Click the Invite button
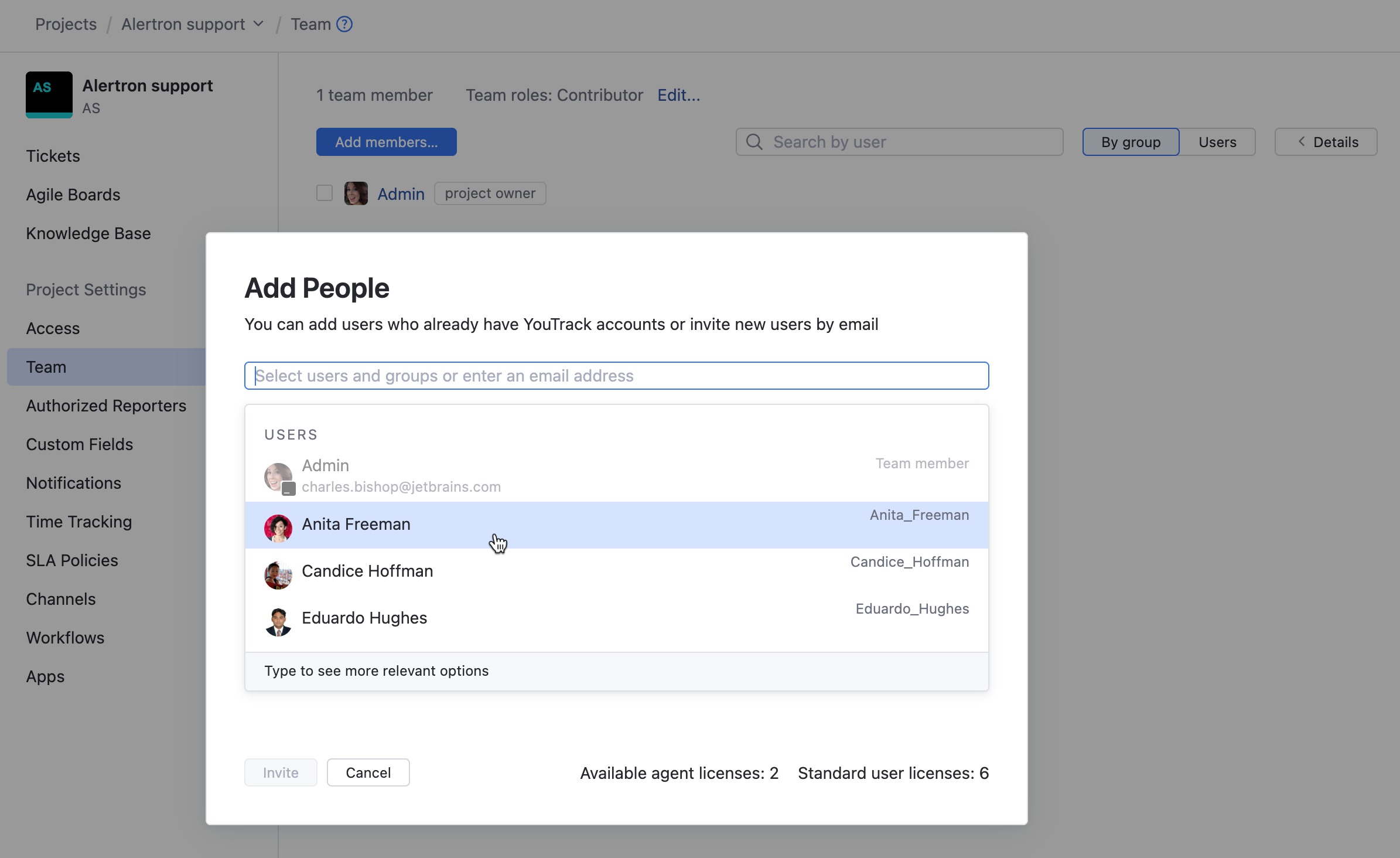The image size is (1400, 858). pyautogui.click(x=281, y=772)
